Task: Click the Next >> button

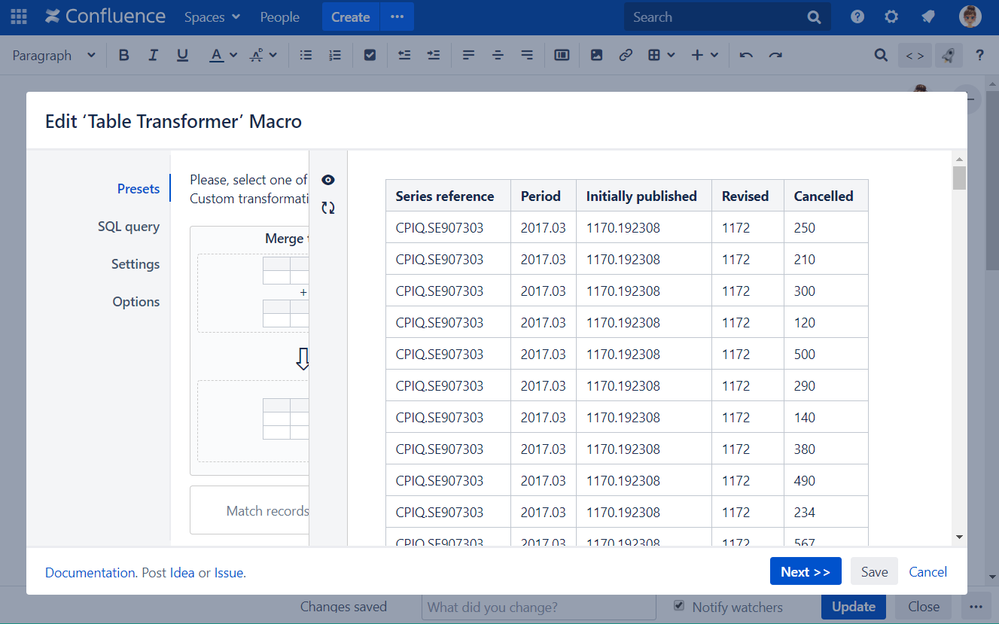Action: point(805,572)
